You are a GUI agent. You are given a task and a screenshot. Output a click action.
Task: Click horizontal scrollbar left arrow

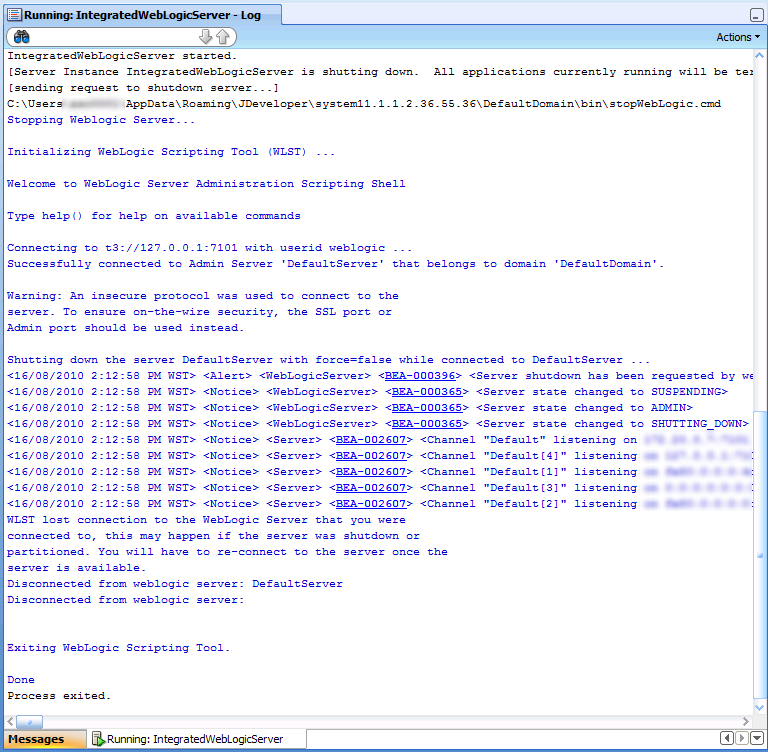point(10,721)
